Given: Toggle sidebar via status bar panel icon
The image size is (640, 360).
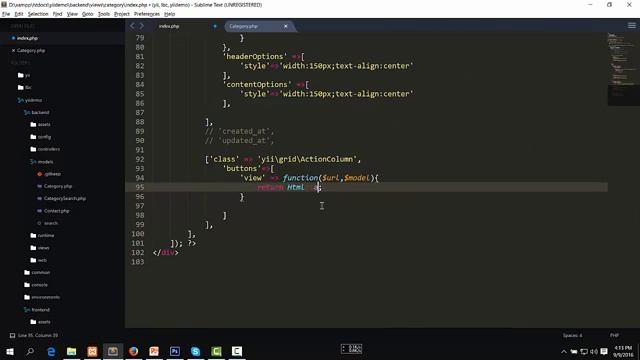Looking at the screenshot, I should 12,336.
